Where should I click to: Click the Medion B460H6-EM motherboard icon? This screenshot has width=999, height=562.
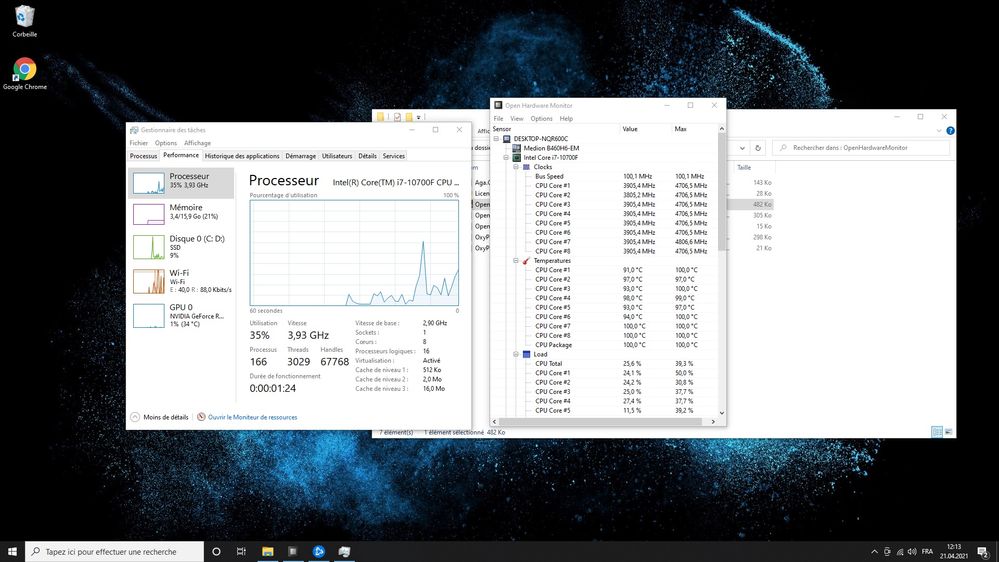click(x=517, y=148)
